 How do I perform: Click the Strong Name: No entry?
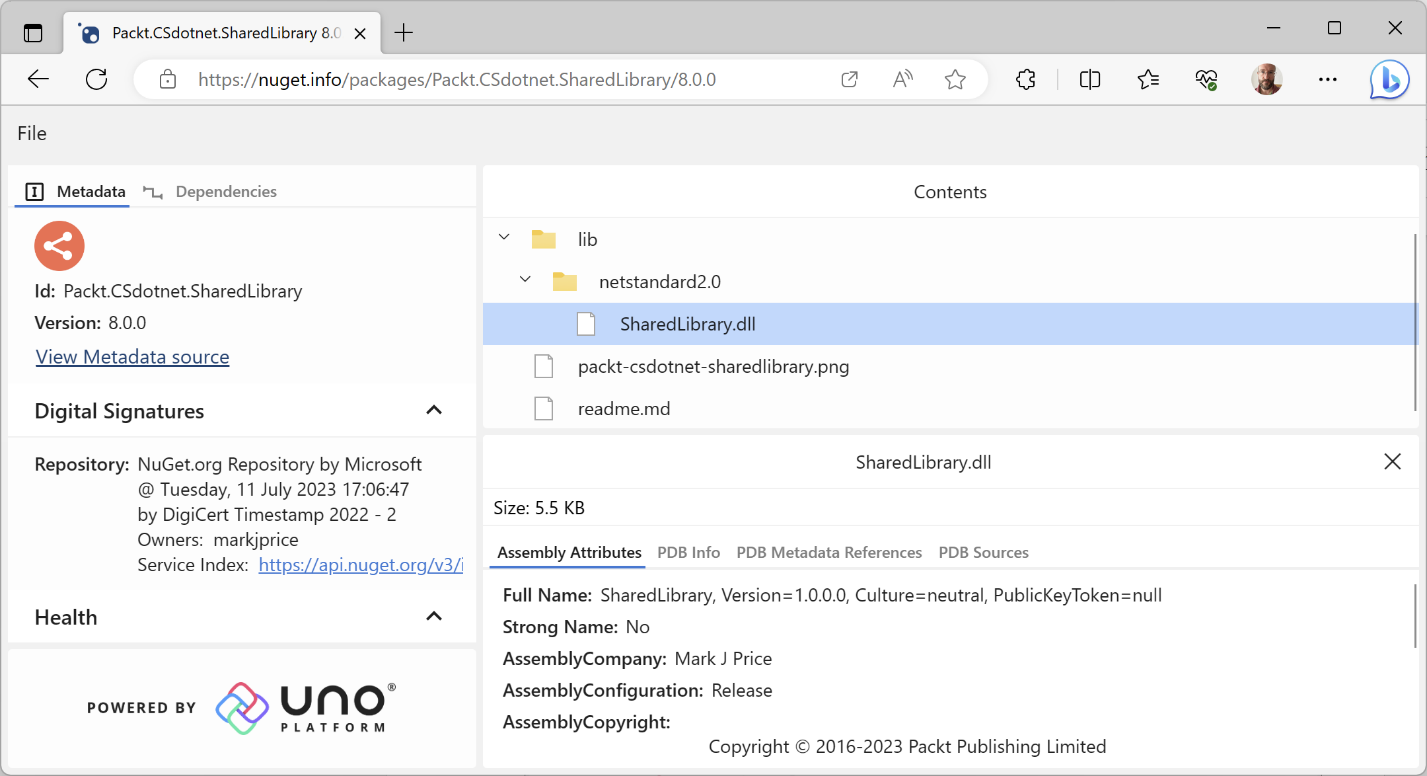click(576, 627)
